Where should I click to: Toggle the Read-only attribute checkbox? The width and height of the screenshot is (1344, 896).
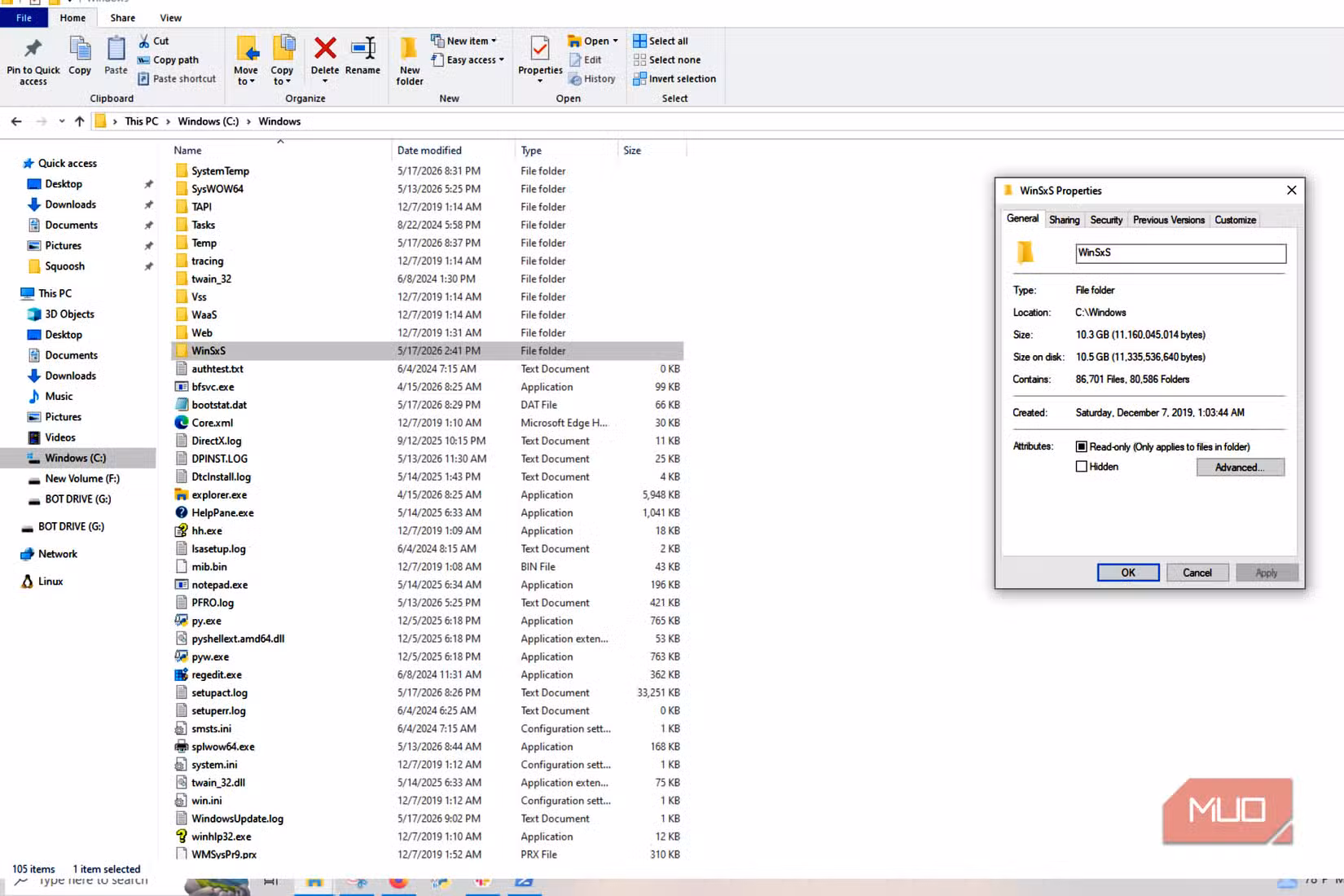[1082, 446]
